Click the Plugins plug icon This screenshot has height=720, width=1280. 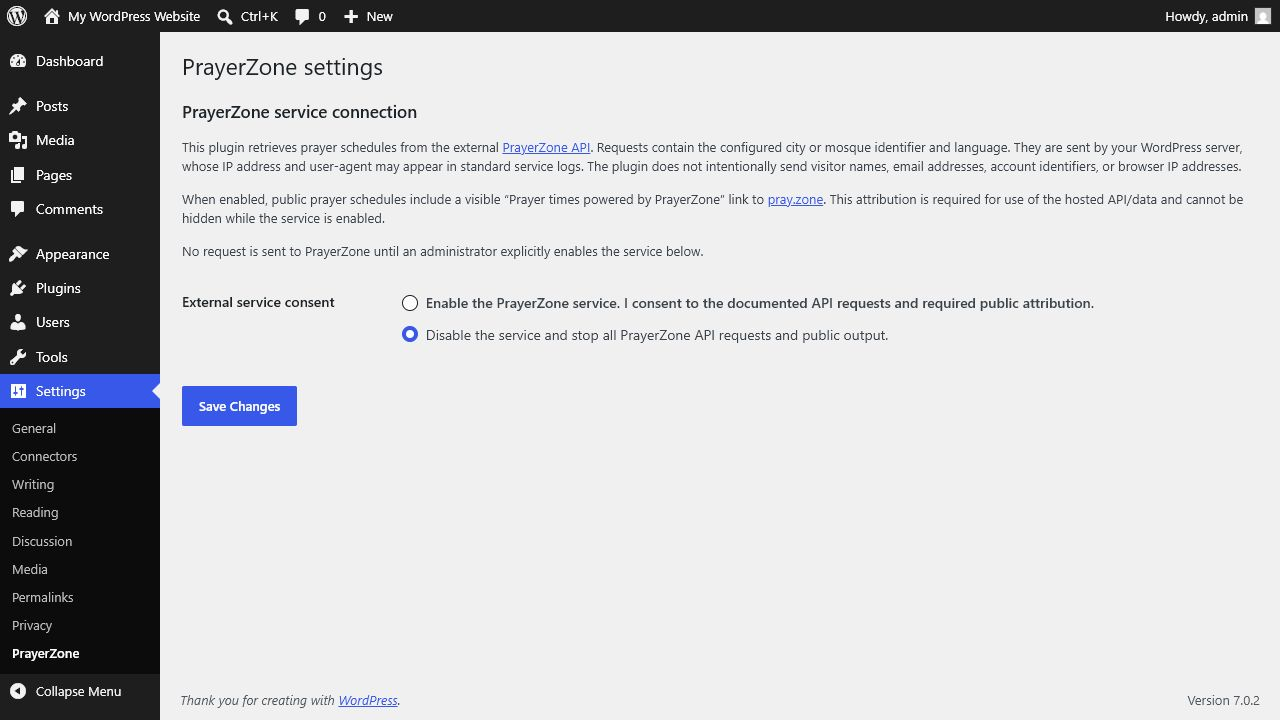coord(18,288)
